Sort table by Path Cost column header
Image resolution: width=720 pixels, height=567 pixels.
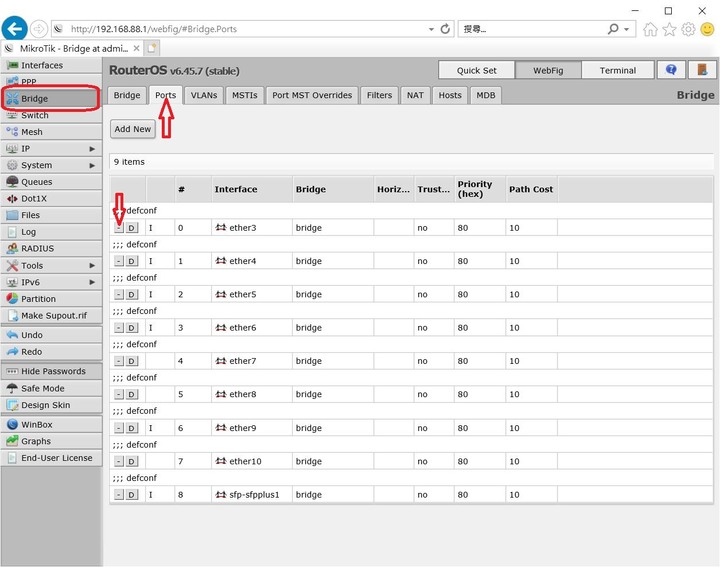coord(532,189)
